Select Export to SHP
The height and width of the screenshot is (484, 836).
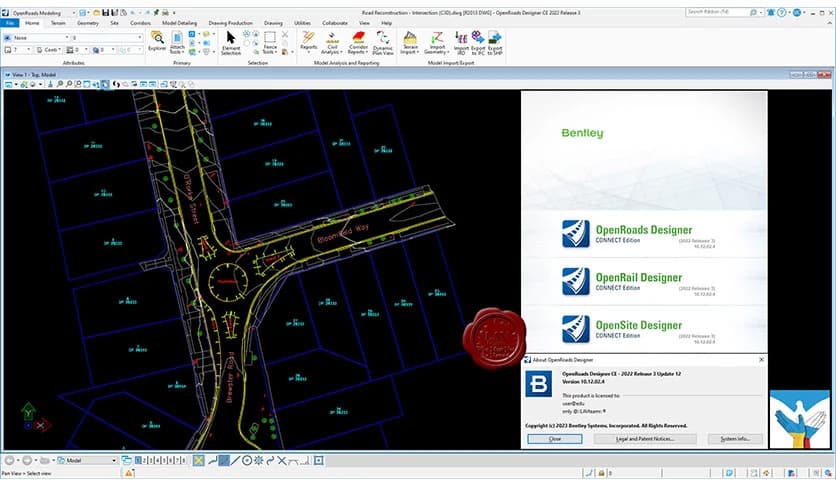[x=495, y=40]
